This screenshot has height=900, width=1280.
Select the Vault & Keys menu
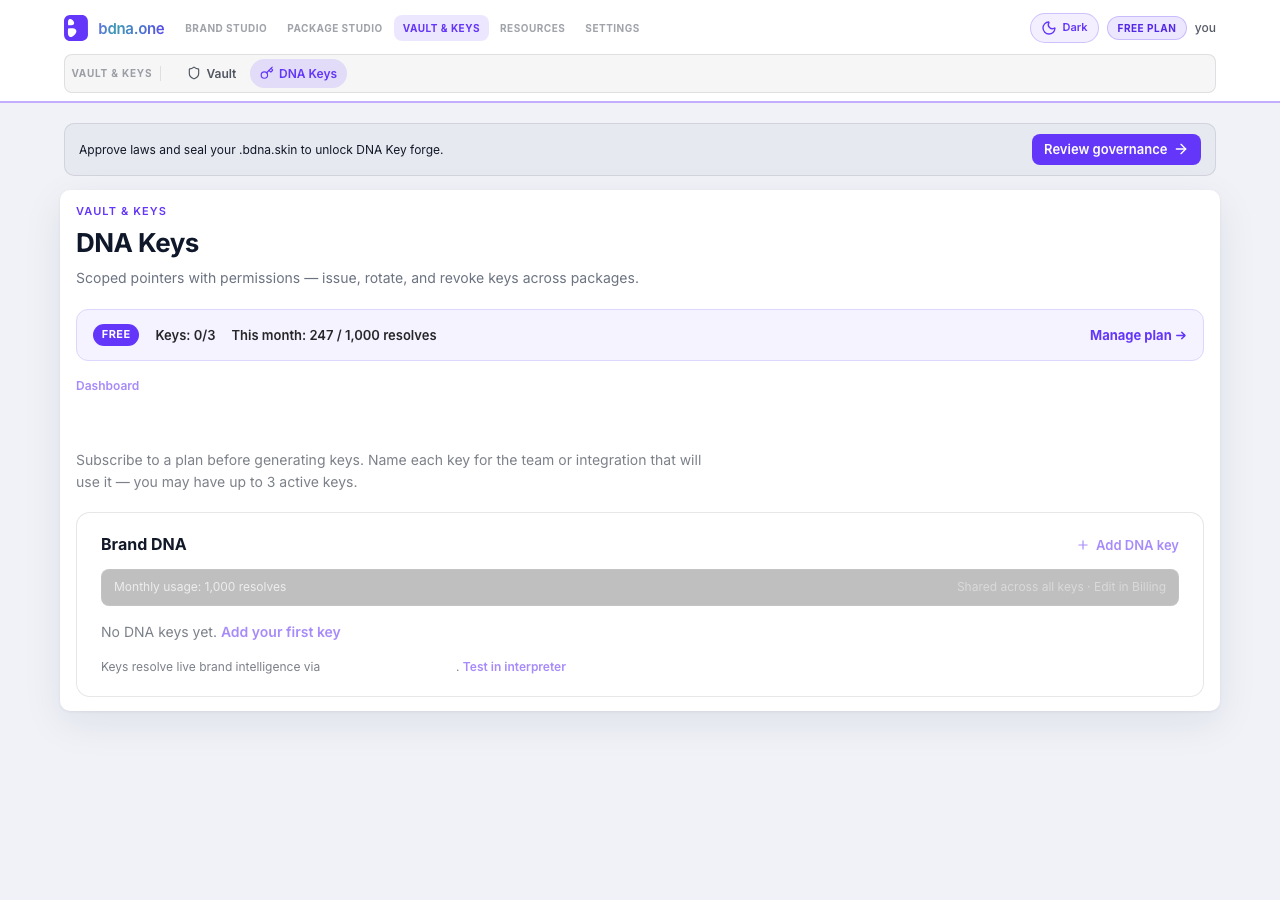click(441, 28)
